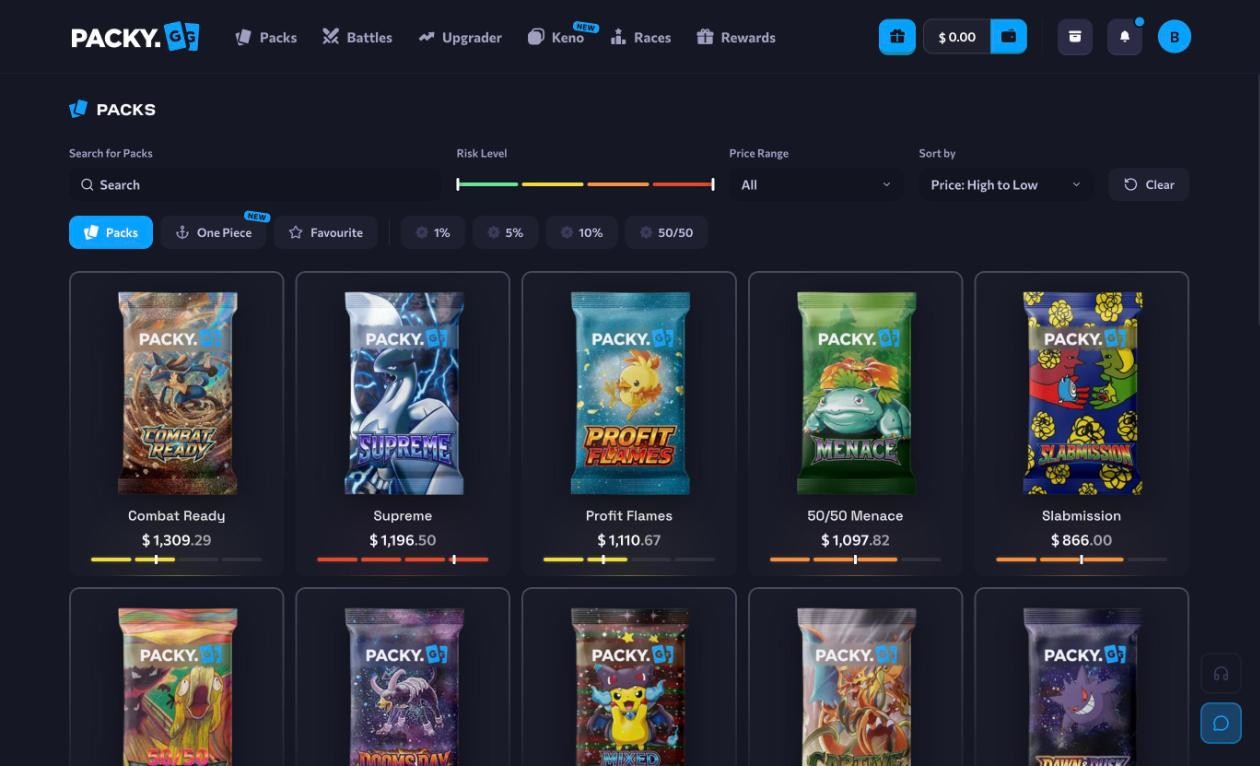Open the Supreme pack image

[403, 393]
